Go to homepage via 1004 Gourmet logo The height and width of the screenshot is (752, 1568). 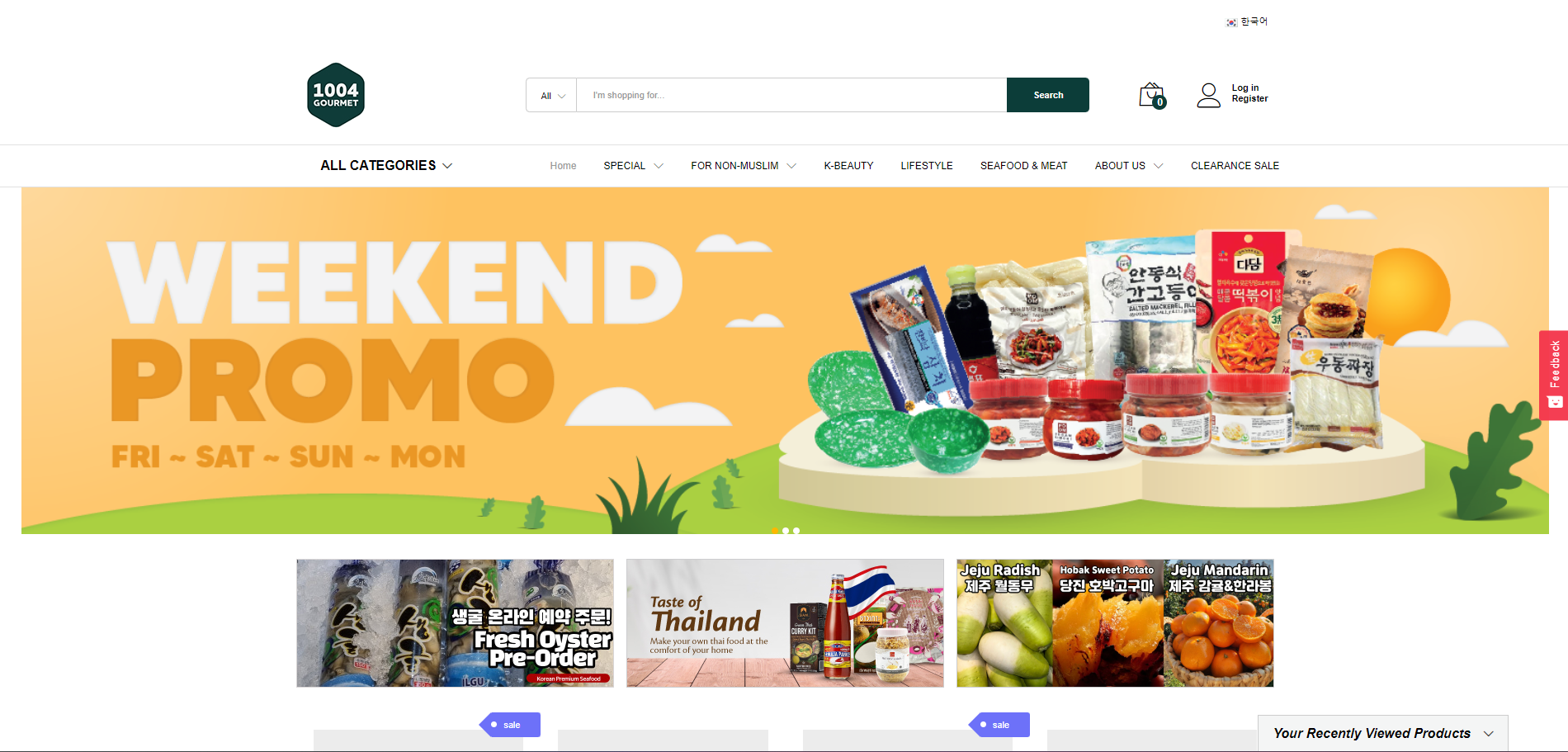(x=336, y=95)
